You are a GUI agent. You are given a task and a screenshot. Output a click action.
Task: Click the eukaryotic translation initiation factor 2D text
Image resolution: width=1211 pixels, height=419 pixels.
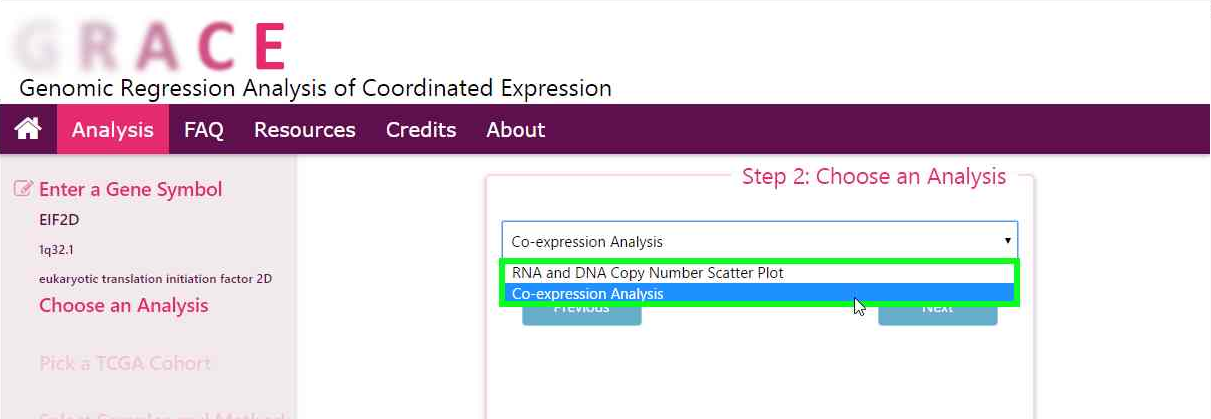click(x=155, y=279)
